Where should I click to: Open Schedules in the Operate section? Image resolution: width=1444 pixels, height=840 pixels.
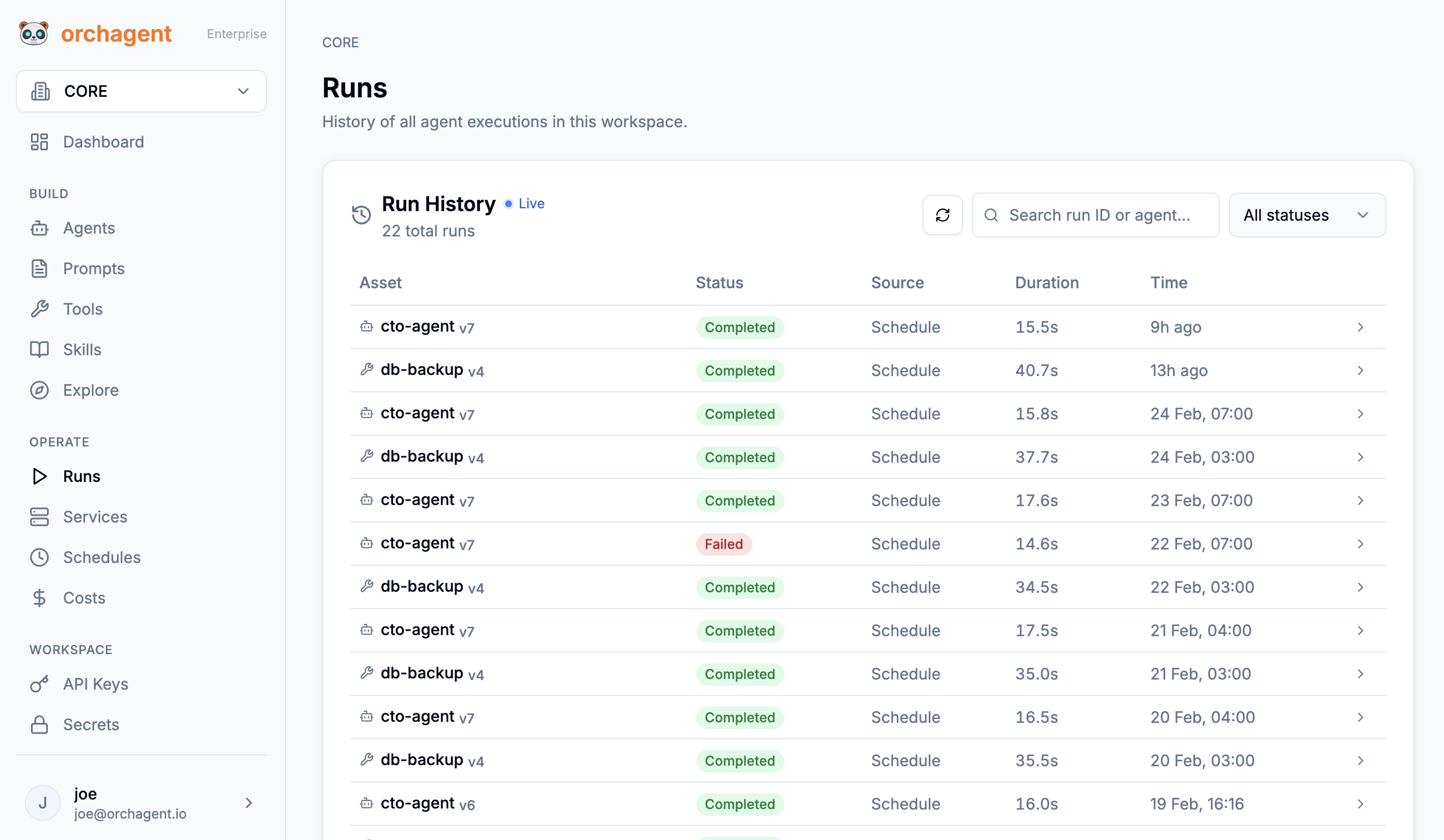(101, 557)
